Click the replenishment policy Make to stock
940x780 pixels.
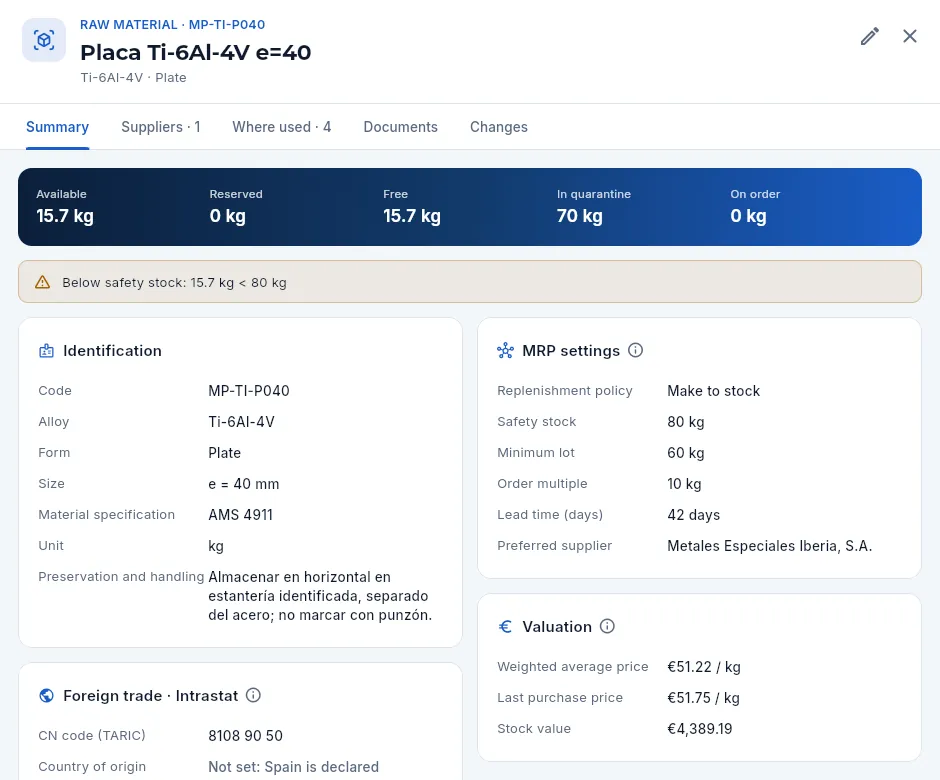pos(713,391)
